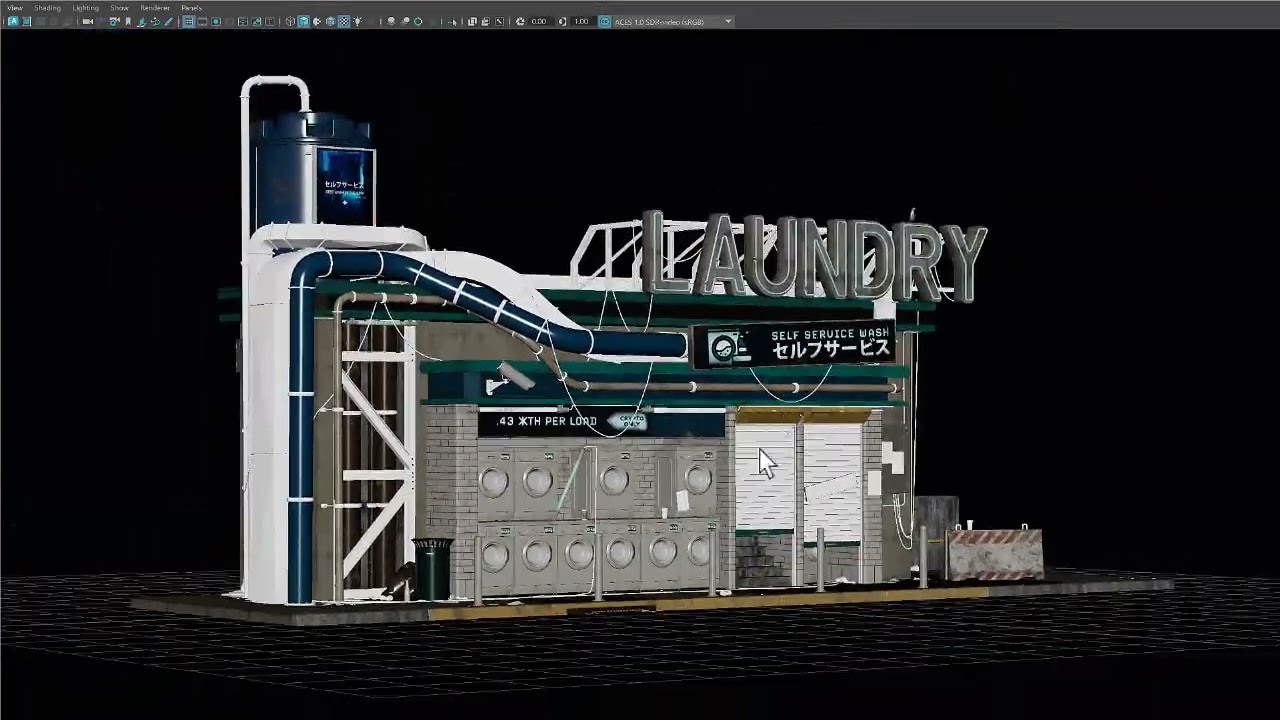Screen dimensions: 1280x720
Task: Open the Panels menu
Action: pos(191,8)
